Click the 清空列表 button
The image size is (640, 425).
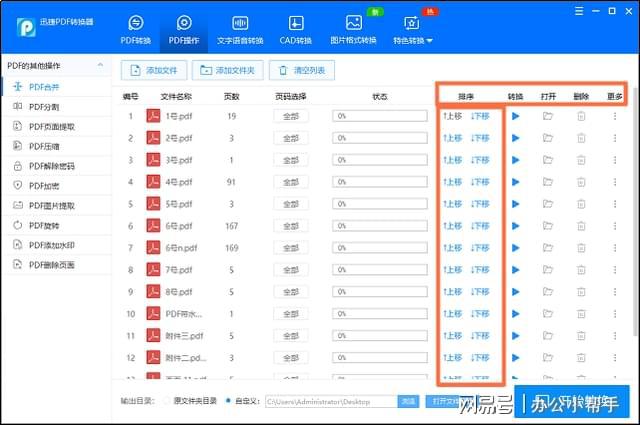(301, 70)
